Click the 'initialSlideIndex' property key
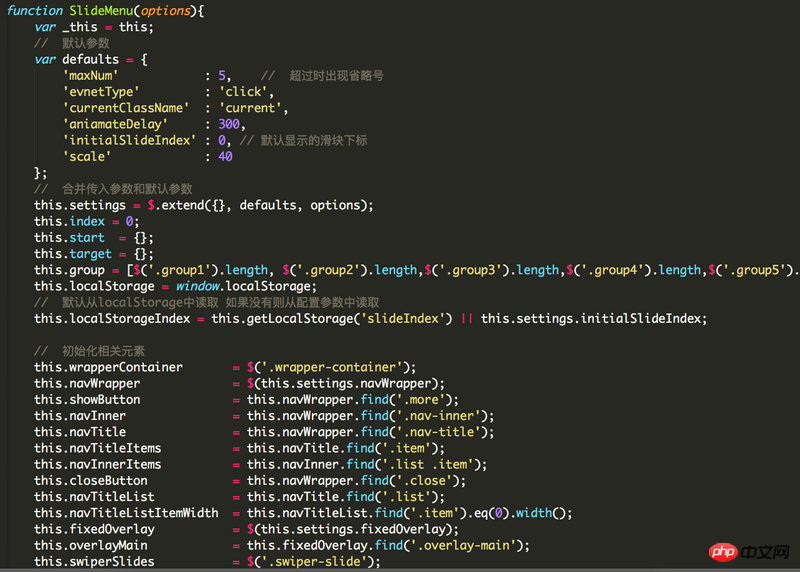The width and height of the screenshot is (800, 572). (129, 140)
